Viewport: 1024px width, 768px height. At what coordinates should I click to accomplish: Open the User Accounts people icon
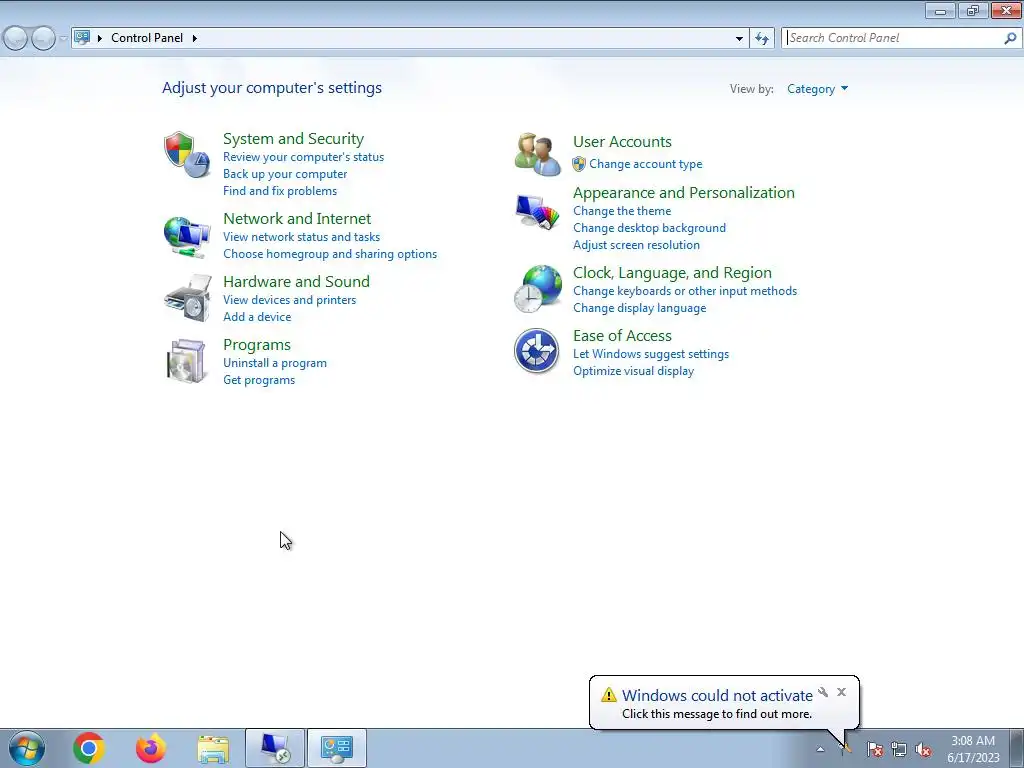tap(537, 155)
